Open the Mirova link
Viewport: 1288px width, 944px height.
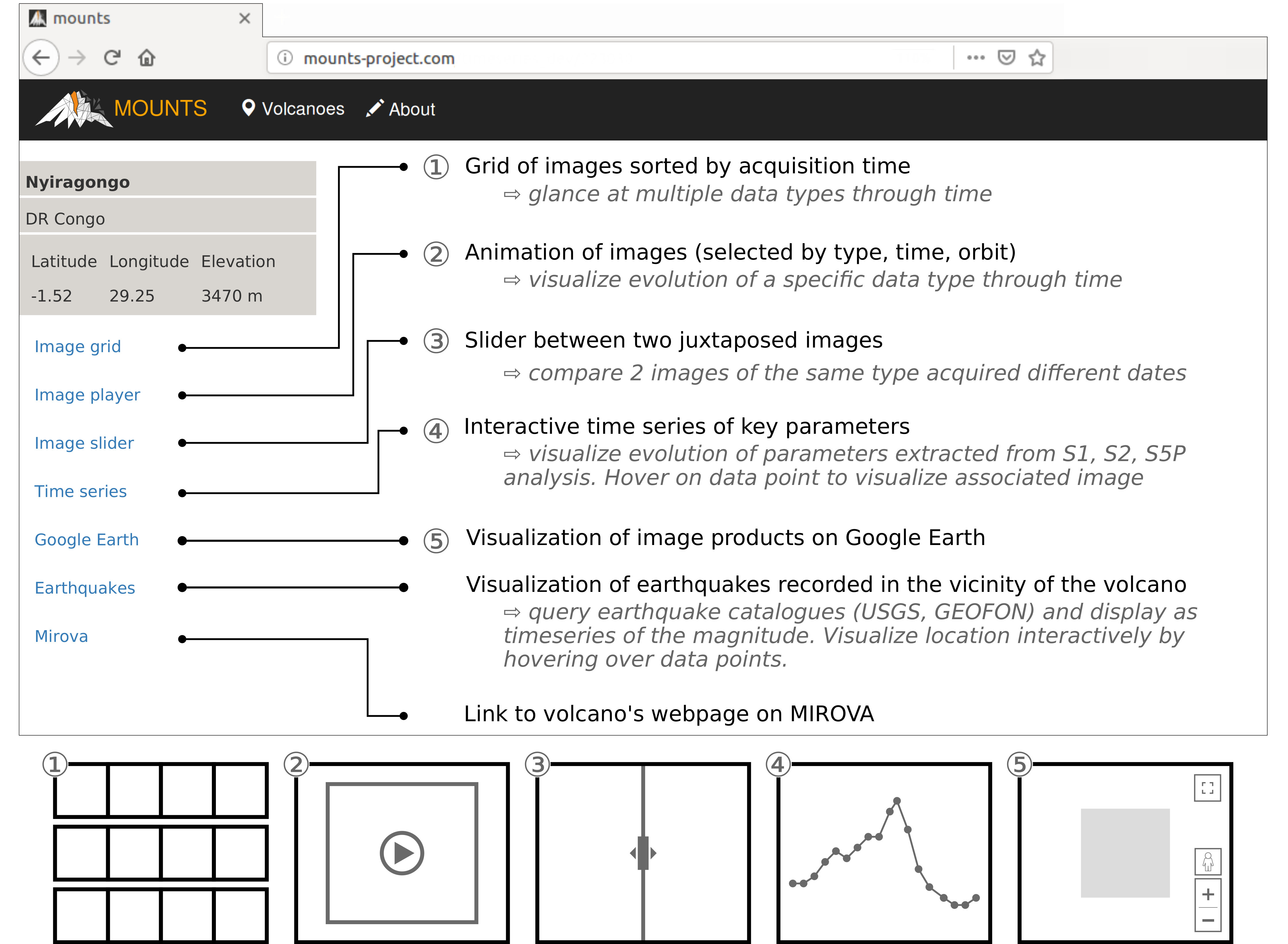point(62,637)
